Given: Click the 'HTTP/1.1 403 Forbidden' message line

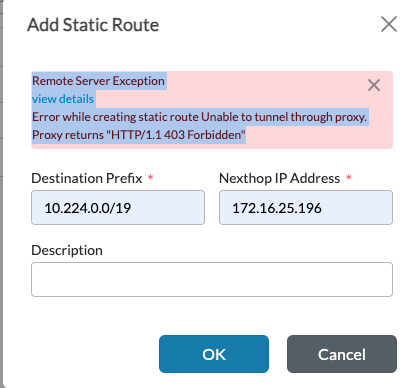Looking at the screenshot, I should [x=139, y=135].
